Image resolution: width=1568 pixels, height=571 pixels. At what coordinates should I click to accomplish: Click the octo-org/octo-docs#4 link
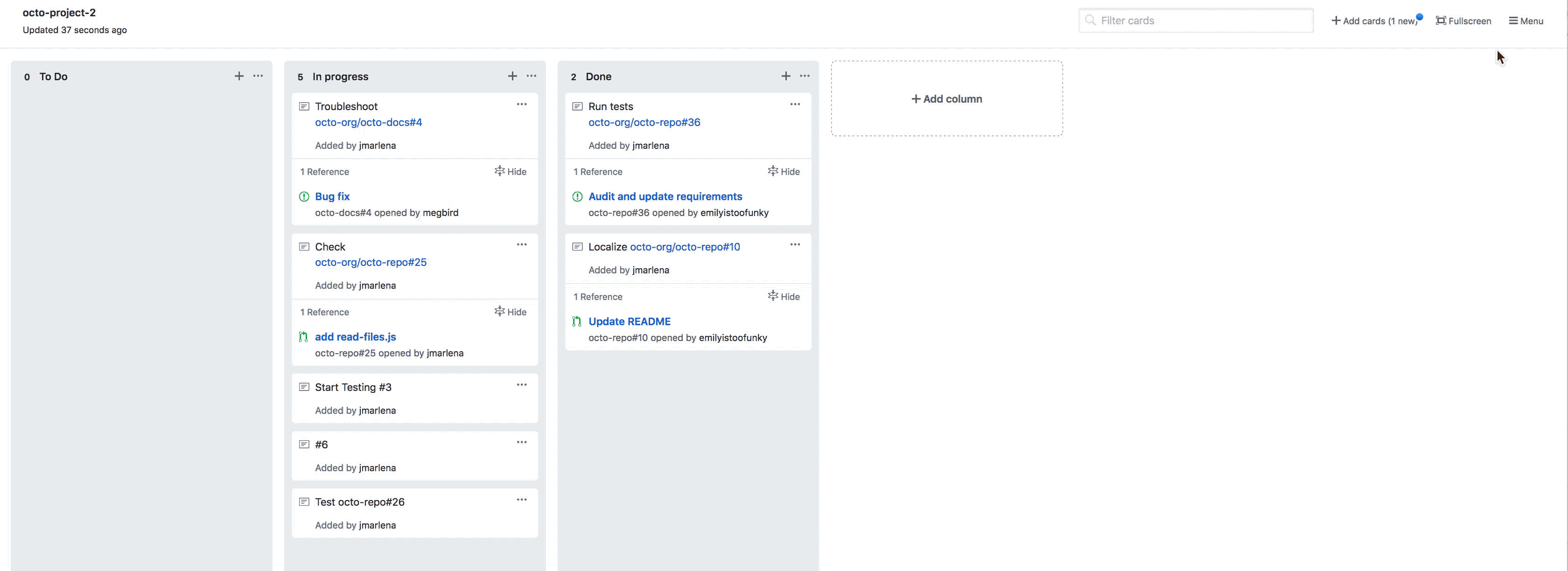coord(369,121)
